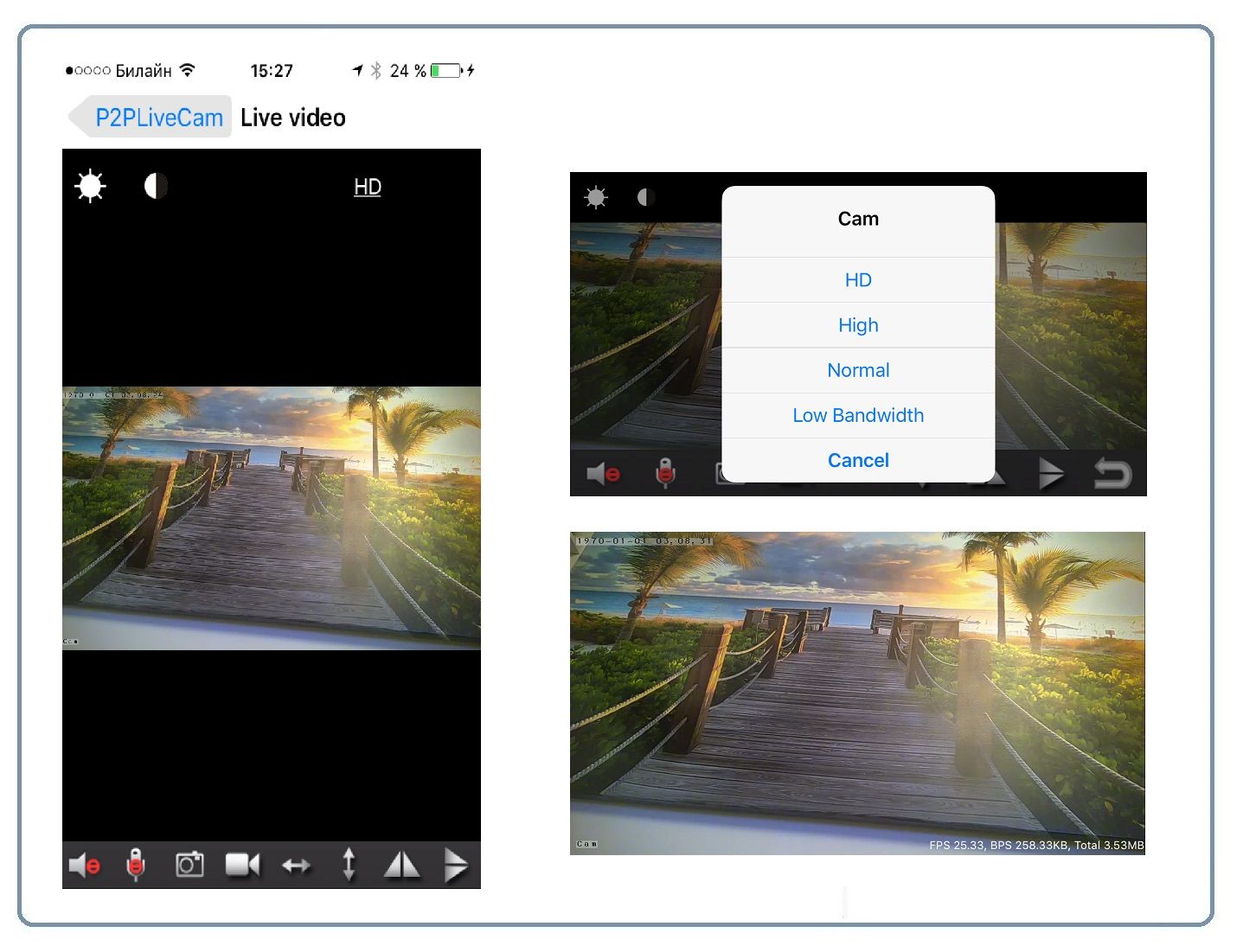Select Normal quality in the Cam menu
Image resolution: width=1243 pixels, height=952 pixels.
click(858, 370)
